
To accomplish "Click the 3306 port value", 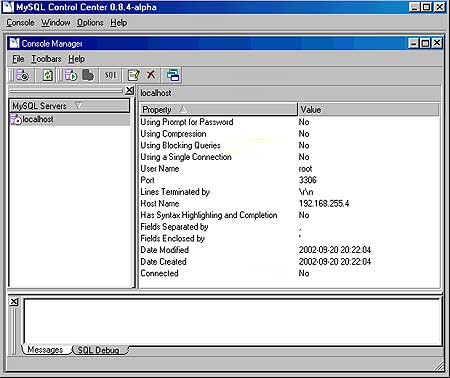I will pyautogui.click(x=307, y=180).
